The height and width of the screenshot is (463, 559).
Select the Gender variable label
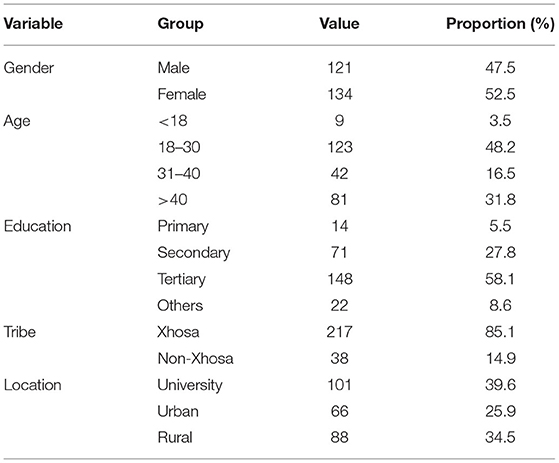pos(29,68)
